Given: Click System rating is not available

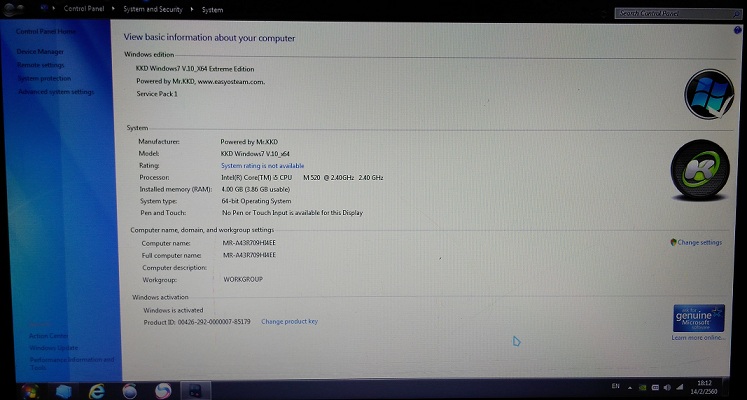Looking at the screenshot, I should click(262, 166).
